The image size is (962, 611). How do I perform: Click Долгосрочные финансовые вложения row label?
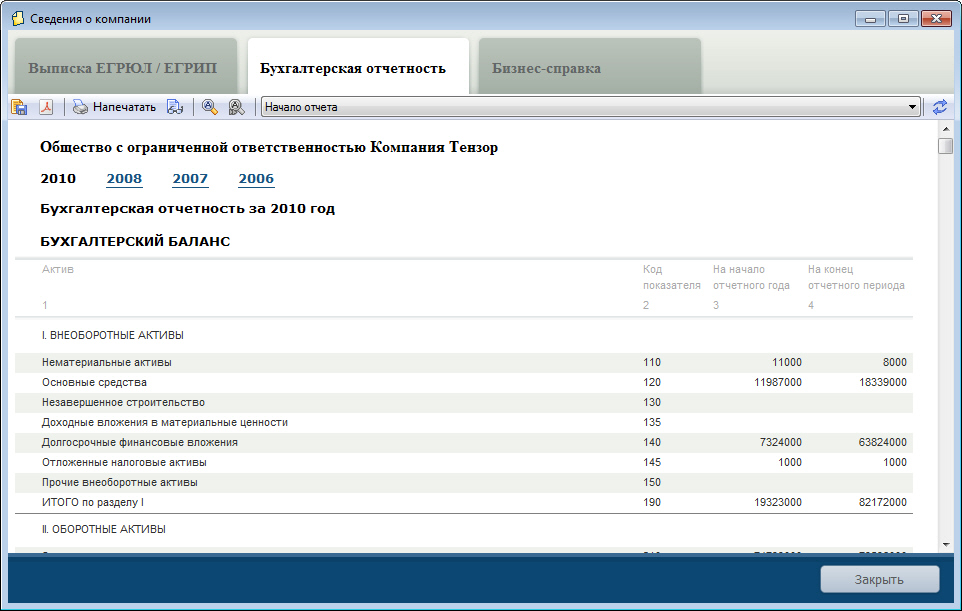139,442
